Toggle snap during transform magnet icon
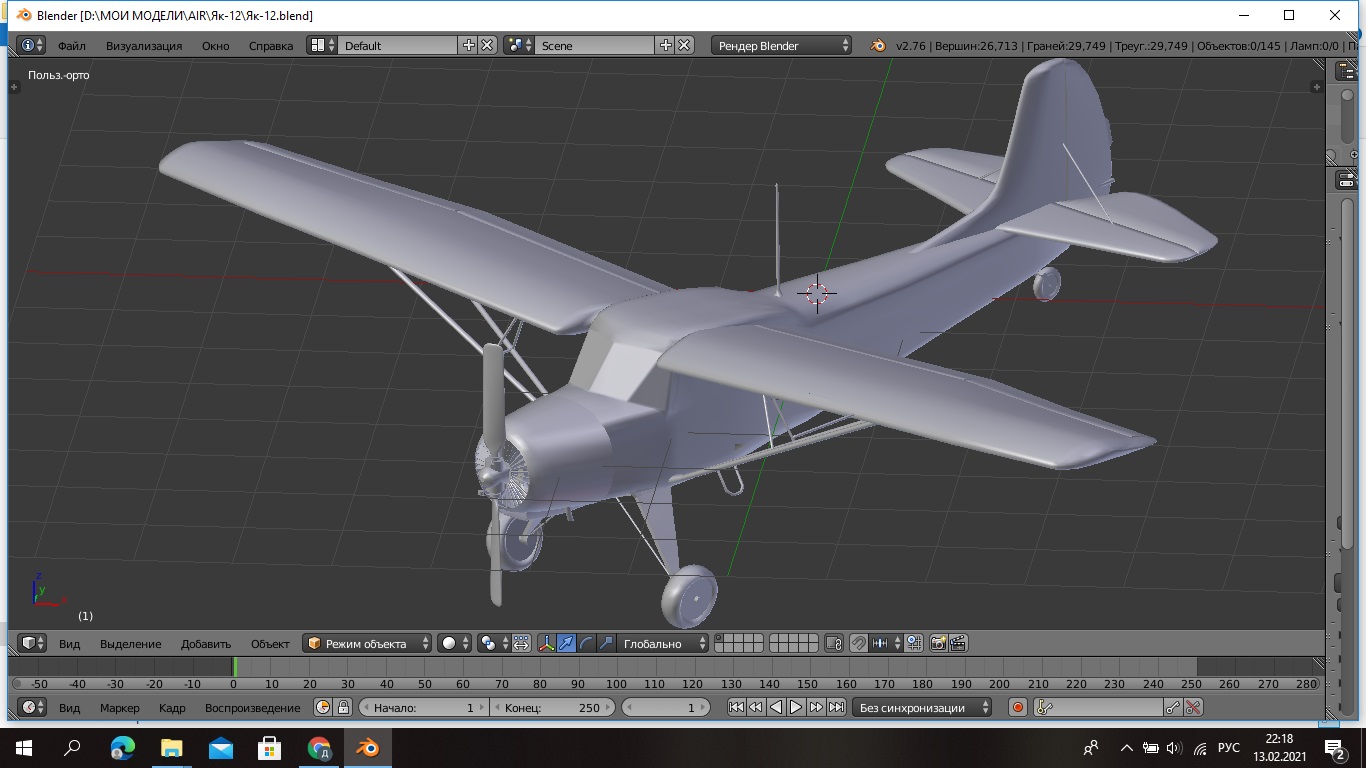The height and width of the screenshot is (768, 1366). [x=858, y=644]
